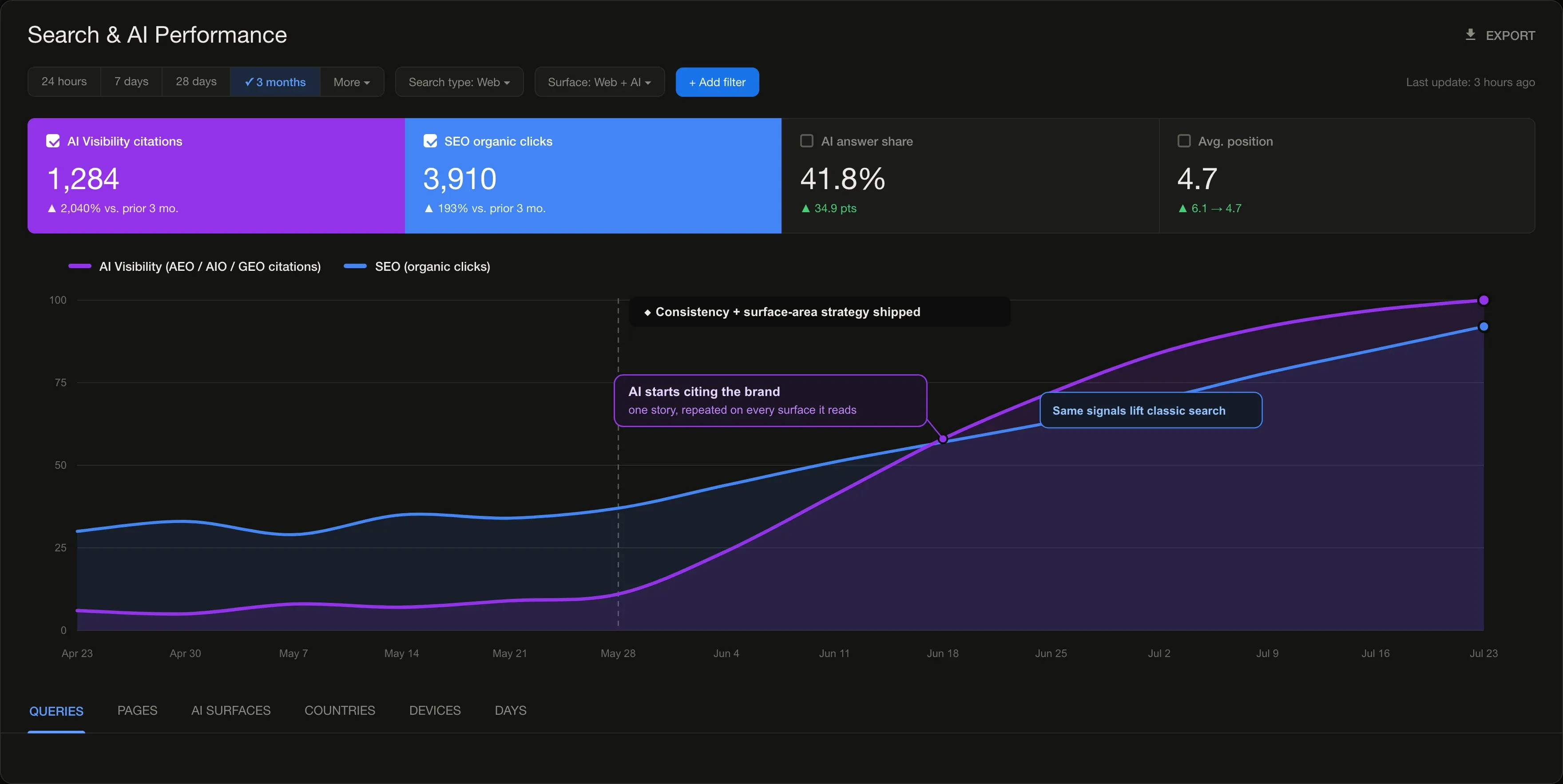Click the green arrow under AI answer share
Screen dimensions: 1563x784
(x=806, y=209)
